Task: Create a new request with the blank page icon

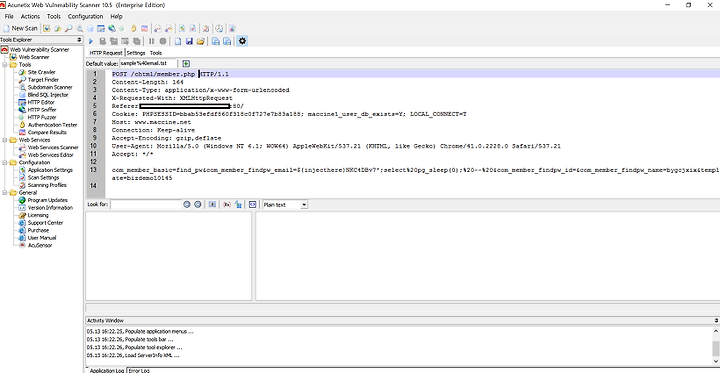Action: (178, 41)
